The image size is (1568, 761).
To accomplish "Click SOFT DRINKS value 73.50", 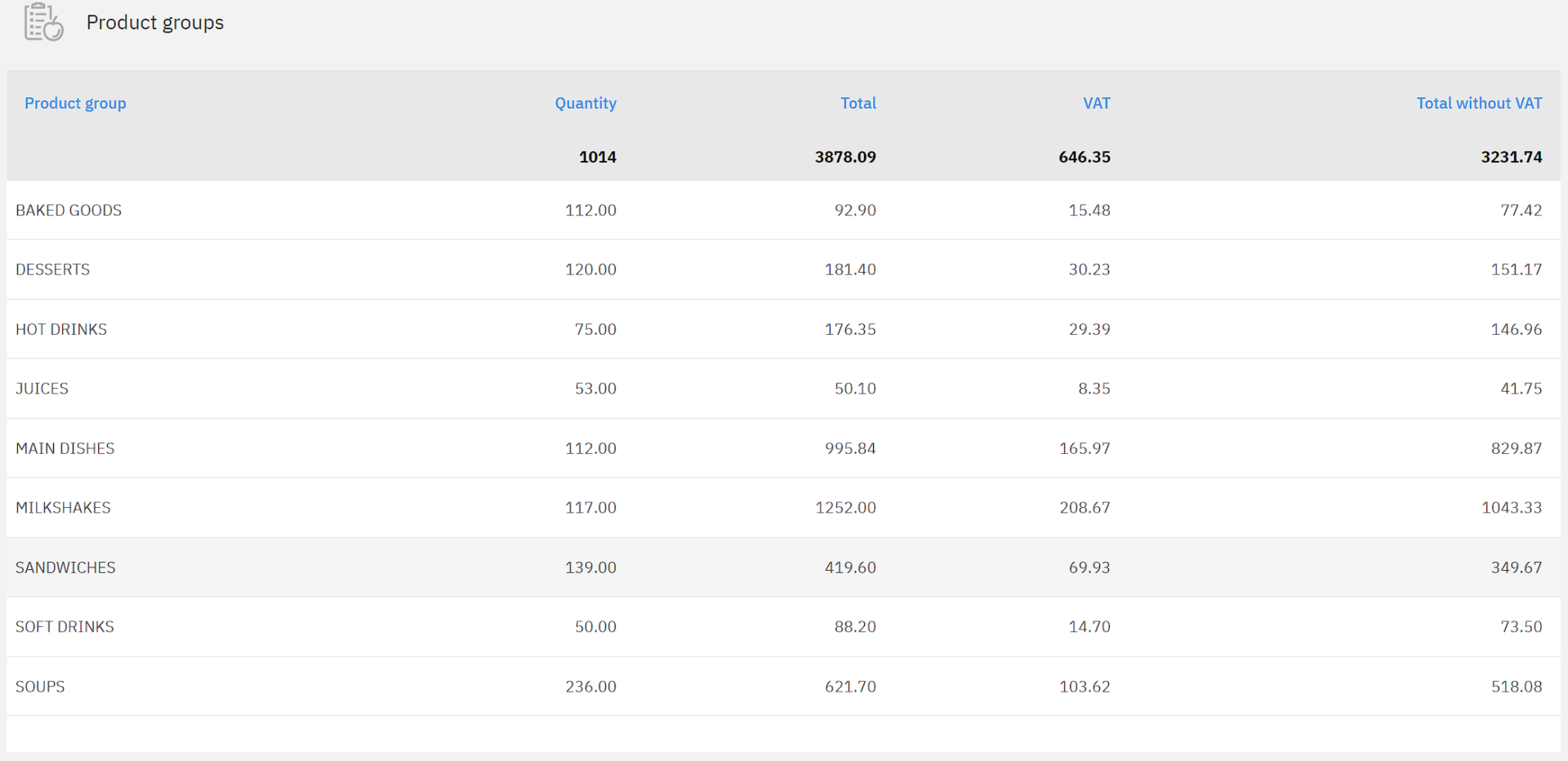I will tap(1521, 627).
